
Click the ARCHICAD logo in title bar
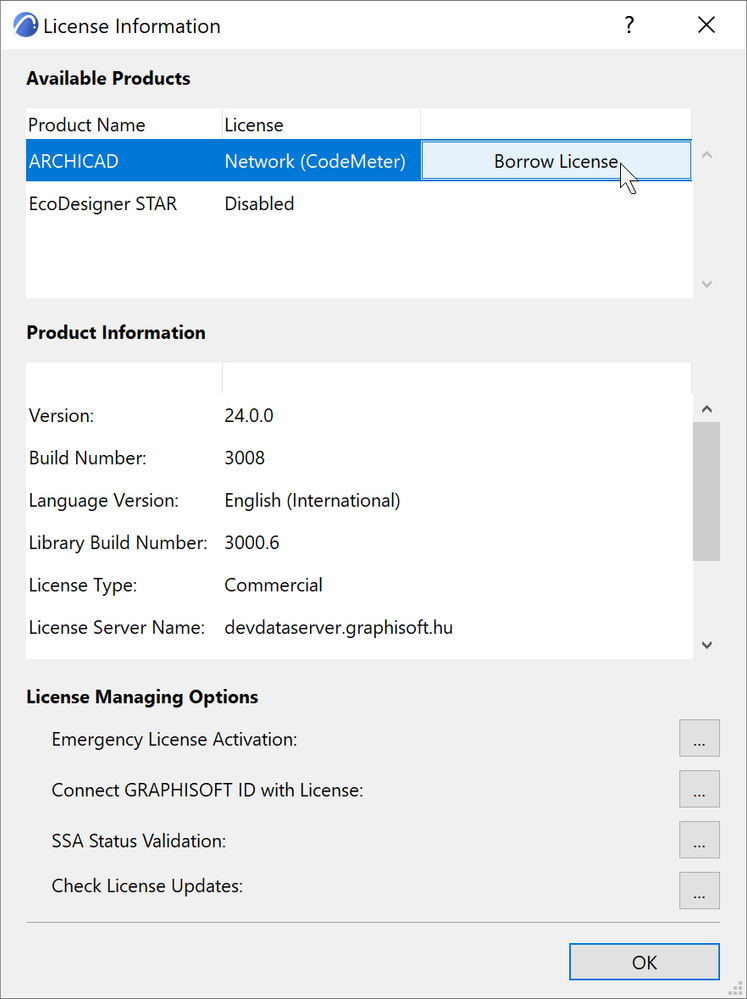(x=26, y=26)
